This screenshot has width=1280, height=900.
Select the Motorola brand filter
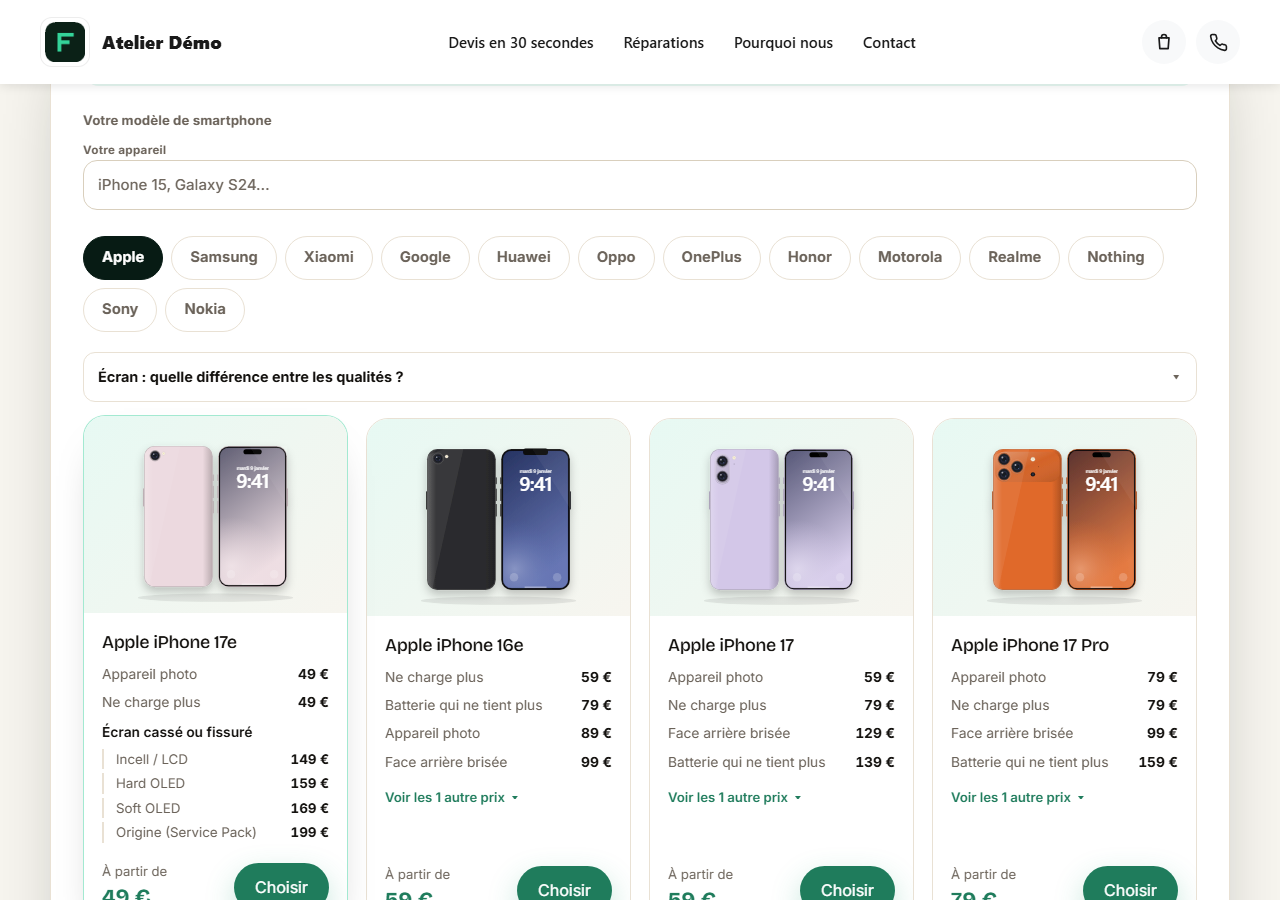(910, 257)
